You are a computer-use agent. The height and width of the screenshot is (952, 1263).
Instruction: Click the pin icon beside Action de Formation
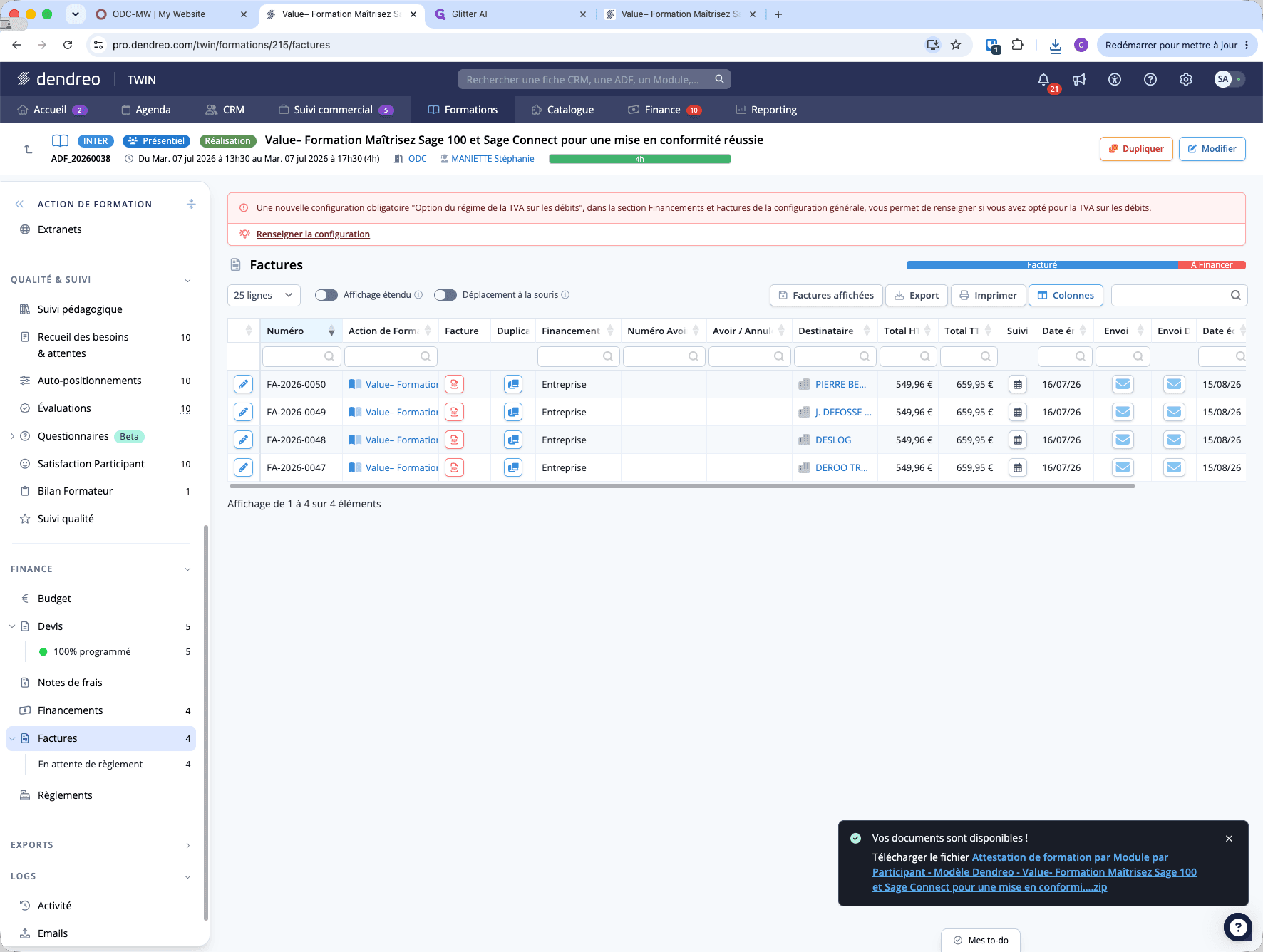coord(190,204)
